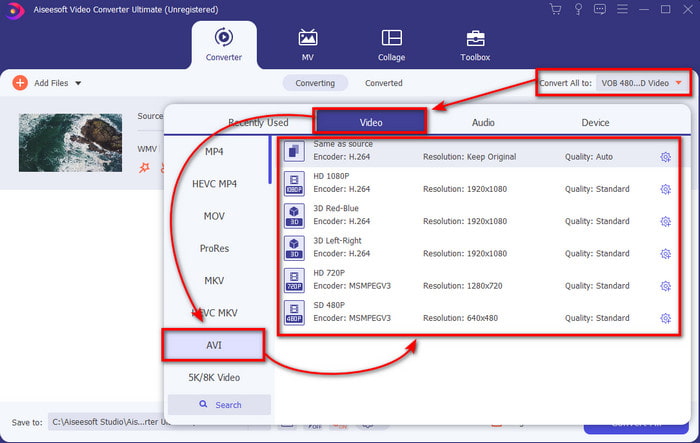Open the Converter tab
Screen dimensions: 700x443
[224, 45]
